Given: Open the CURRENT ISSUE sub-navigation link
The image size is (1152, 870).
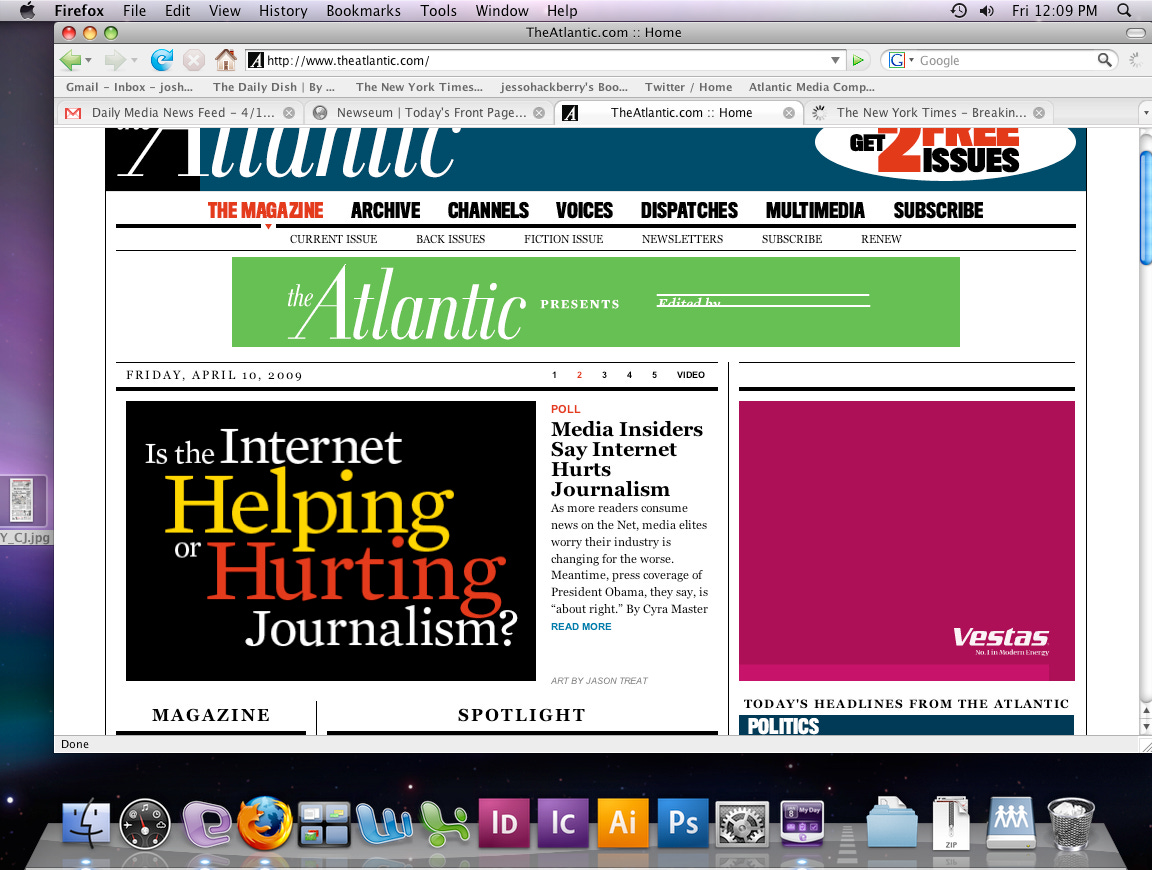Looking at the screenshot, I should coord(334,239).
